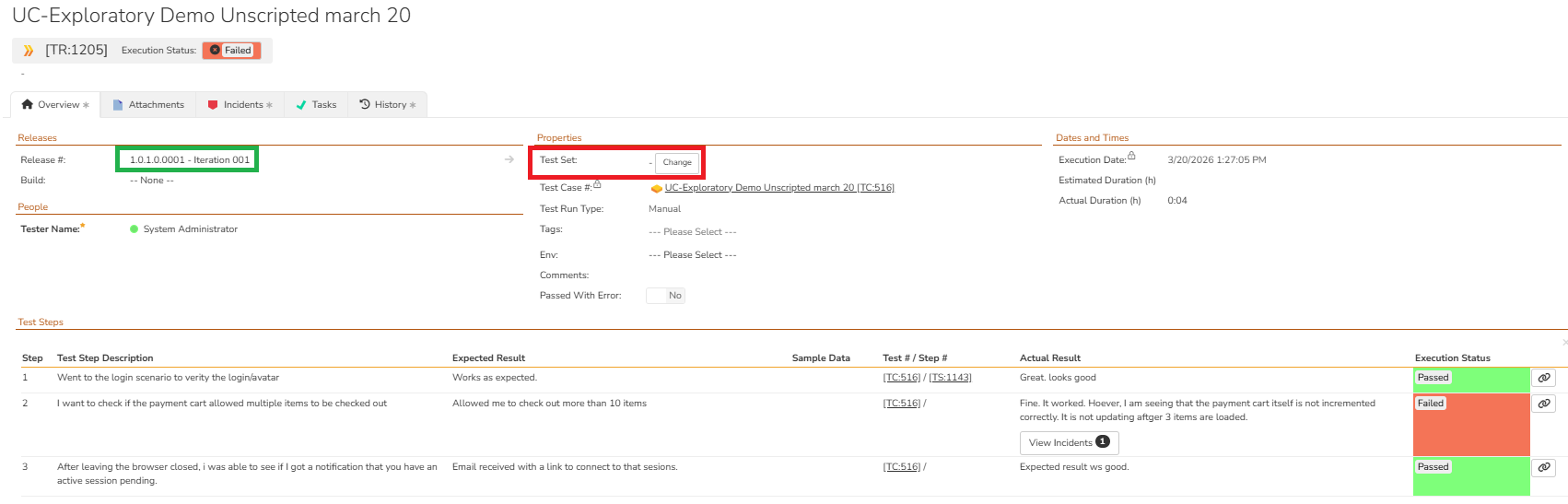Image resolution: width=1568 pixels, height=504 pixels.
Task: Click the double-chevron test run icon beside TR:1205
Action: [x=29, y=51]
